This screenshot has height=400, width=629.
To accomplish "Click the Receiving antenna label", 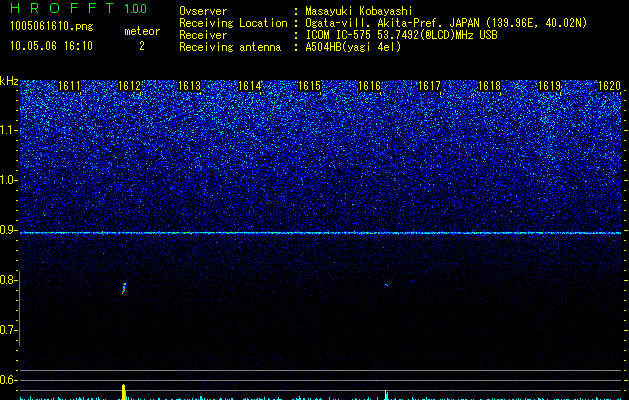I will click(230, 47).
